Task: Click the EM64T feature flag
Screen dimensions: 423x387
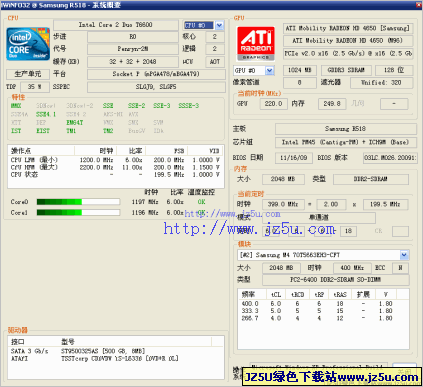Action: point(75,123)
